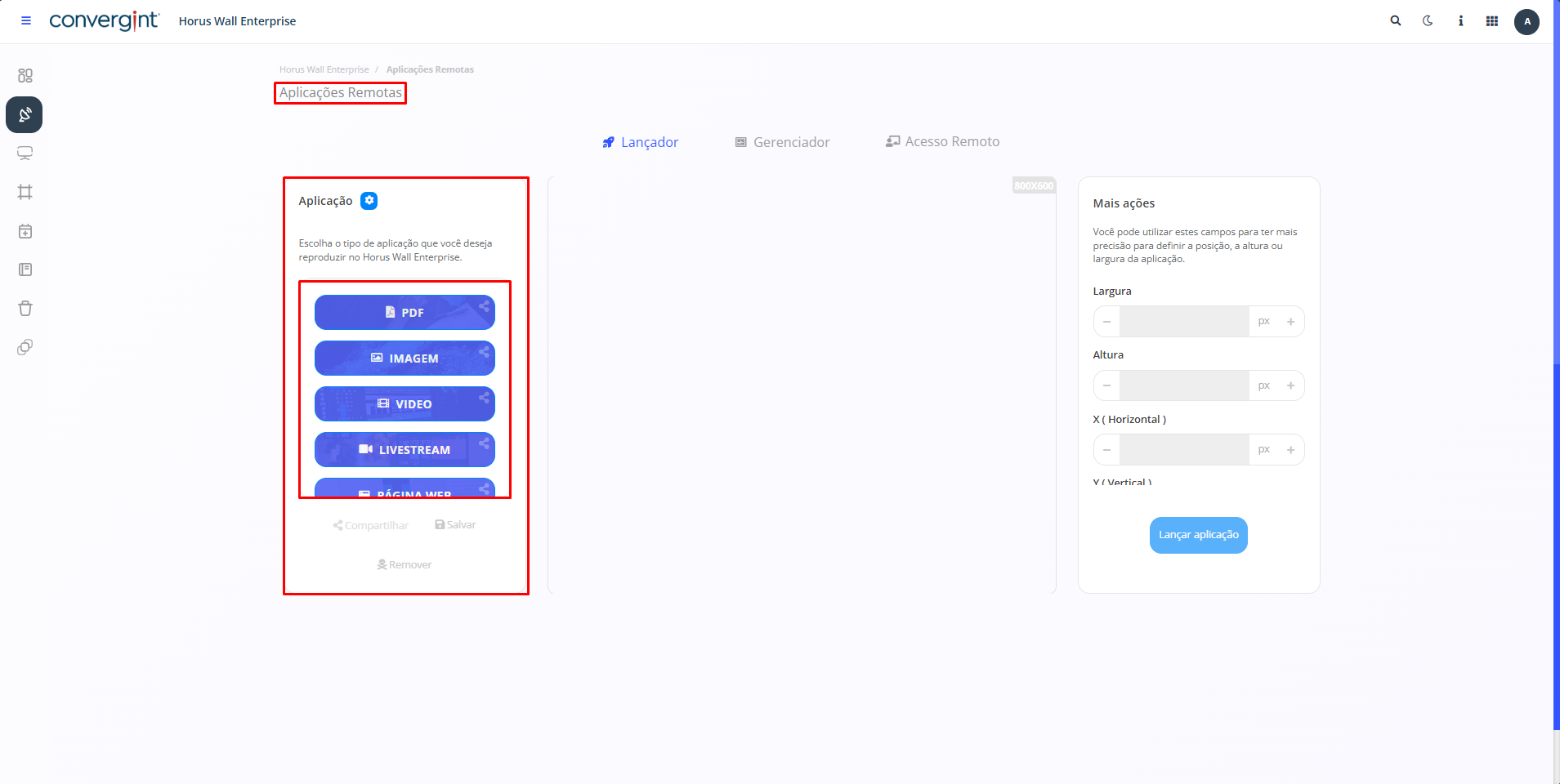Switch to the Acesso Remoto tab
Screen dimensions: 1560x784
click(x=942, y=142)
